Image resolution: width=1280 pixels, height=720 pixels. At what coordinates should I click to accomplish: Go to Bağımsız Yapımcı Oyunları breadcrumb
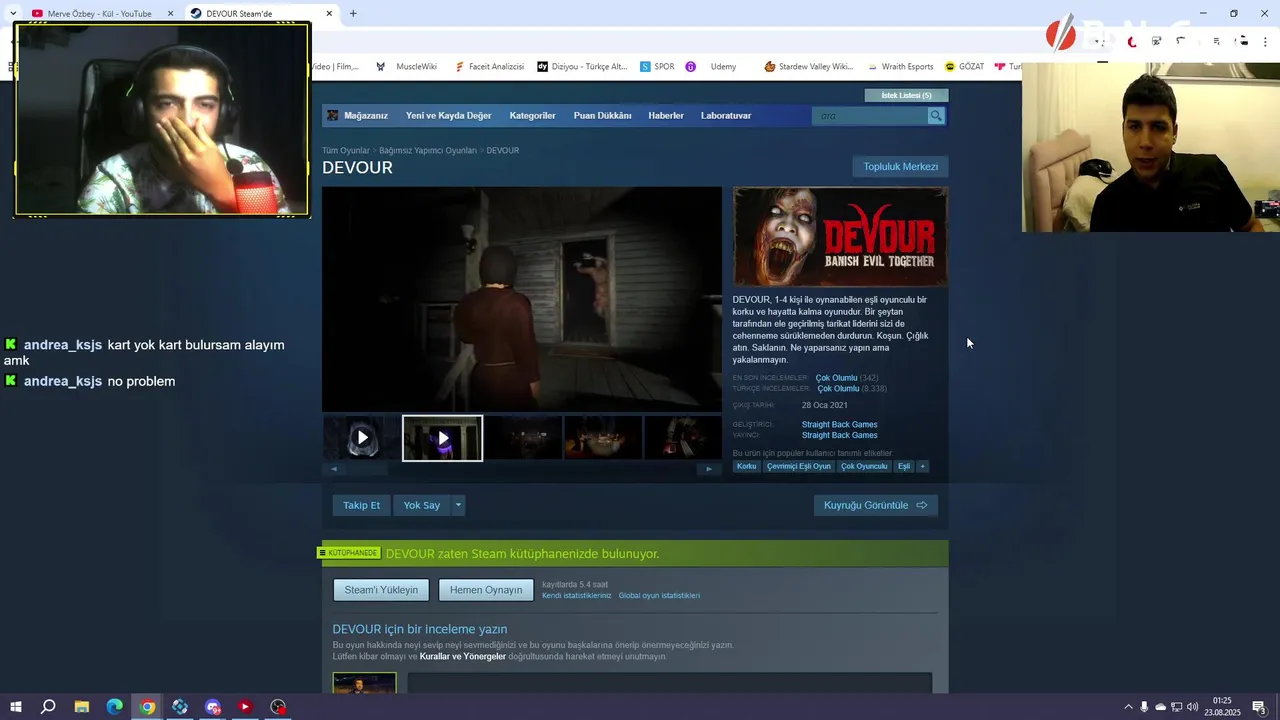(x=428, y=150)
